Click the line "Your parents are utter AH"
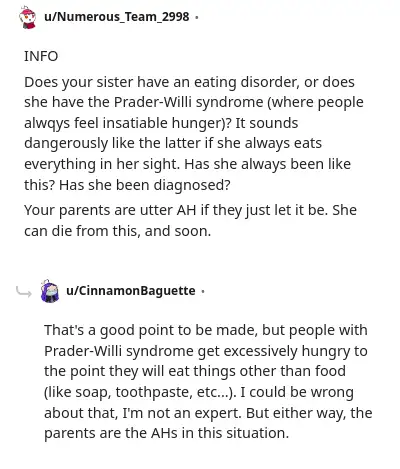Image resolution: width=400 pixels, height=469 pixels. [x=190, y=210]
